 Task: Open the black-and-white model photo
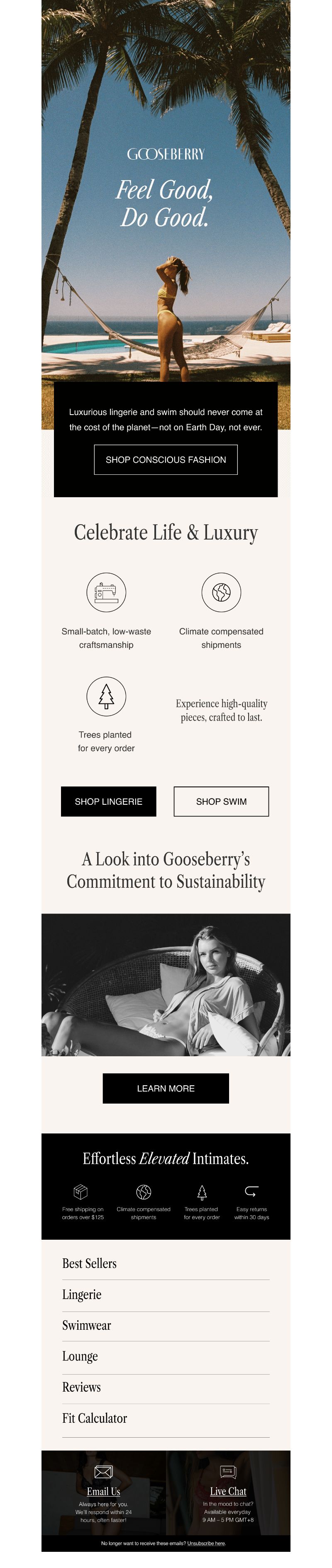coord(166,984)
